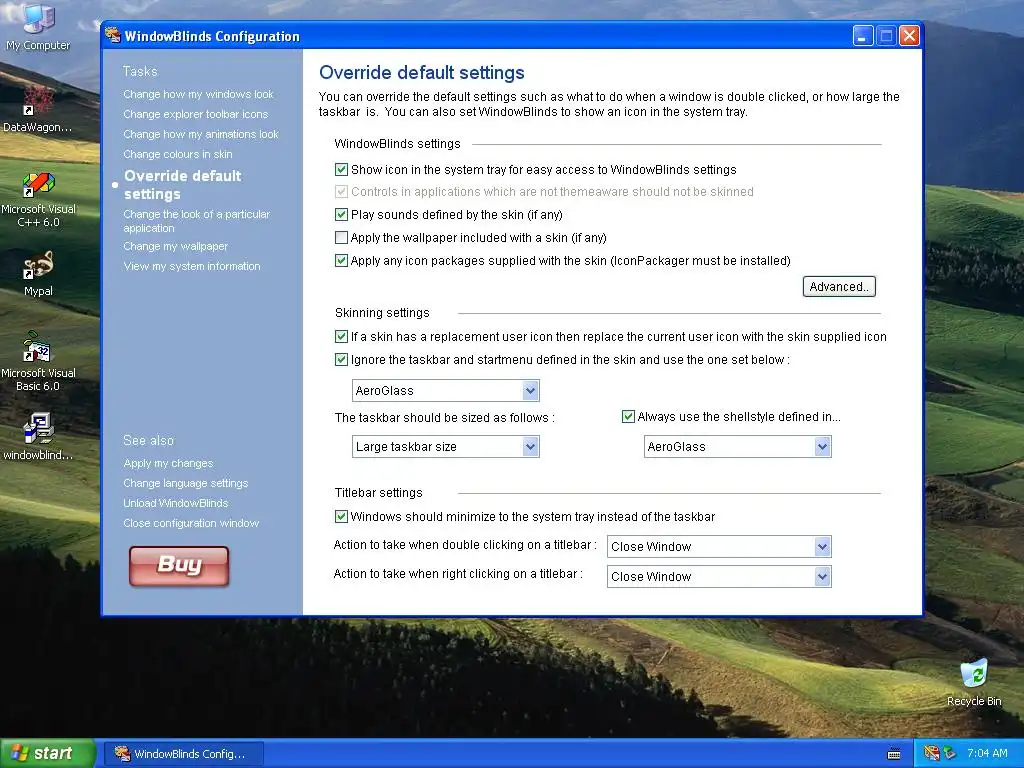
Task: Click the second system tray icon
Action: (949, 754)
